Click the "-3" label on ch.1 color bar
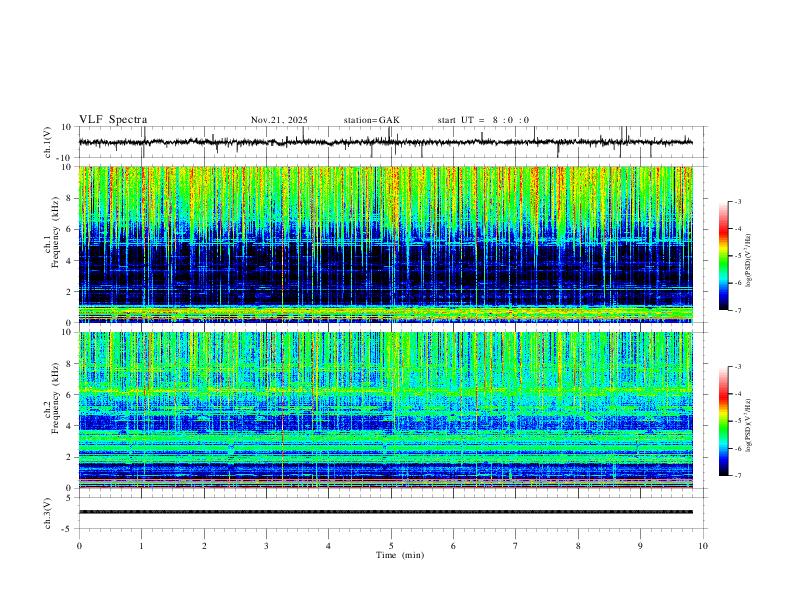Screen dimensions: 792x612 (x=738, y=201)
